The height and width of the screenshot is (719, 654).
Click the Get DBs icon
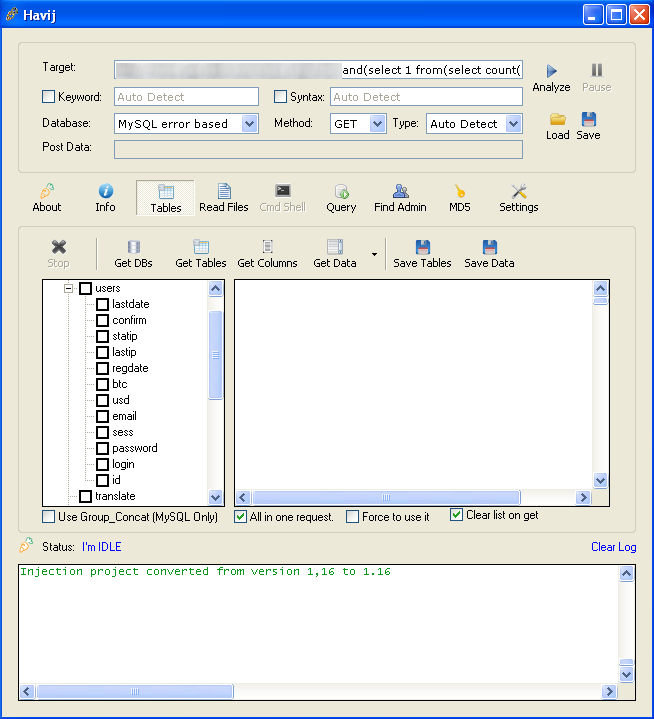click(133, 247)
